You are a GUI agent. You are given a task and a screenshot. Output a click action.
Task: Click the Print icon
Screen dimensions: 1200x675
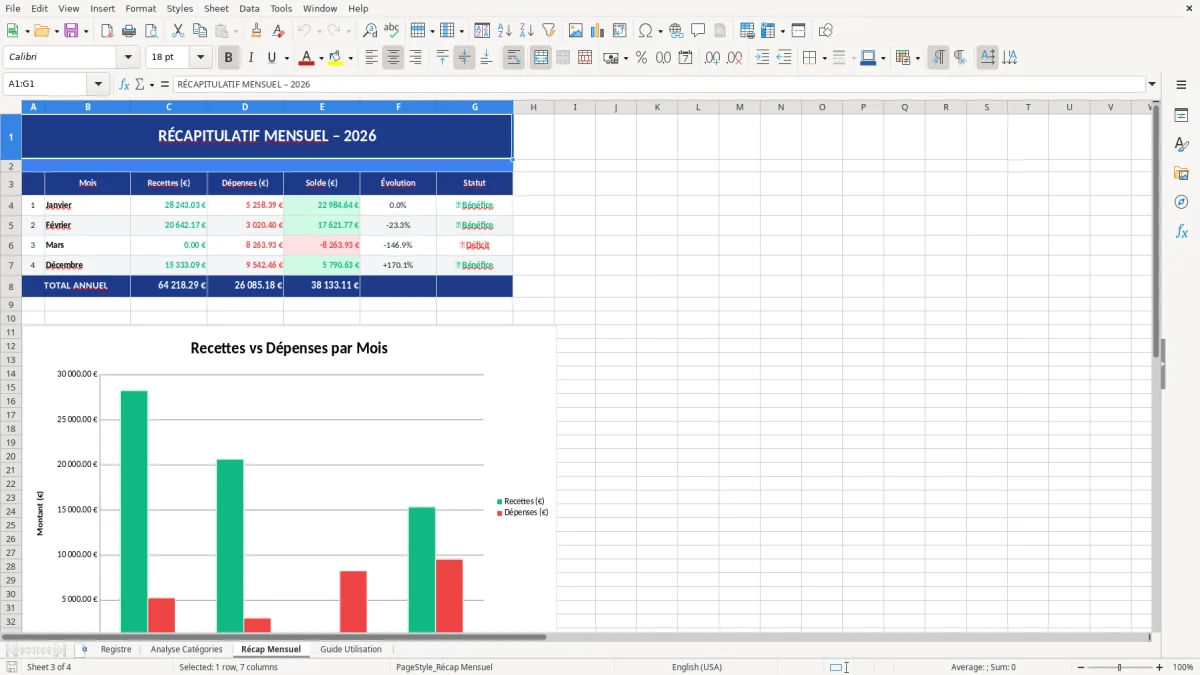click(x=129, y=31)
